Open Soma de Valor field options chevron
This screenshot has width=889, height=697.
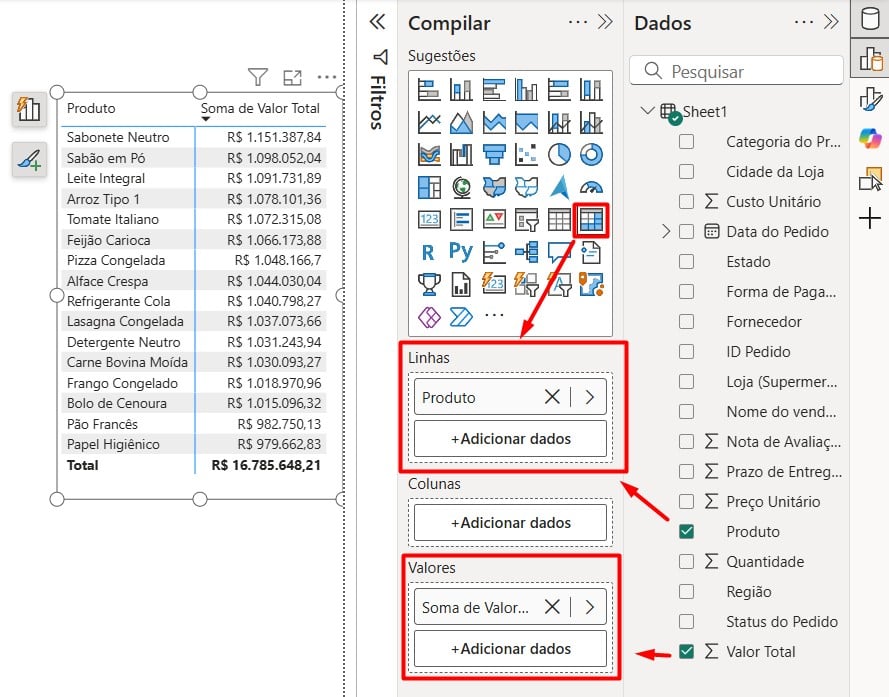click(x=590, y=607)
